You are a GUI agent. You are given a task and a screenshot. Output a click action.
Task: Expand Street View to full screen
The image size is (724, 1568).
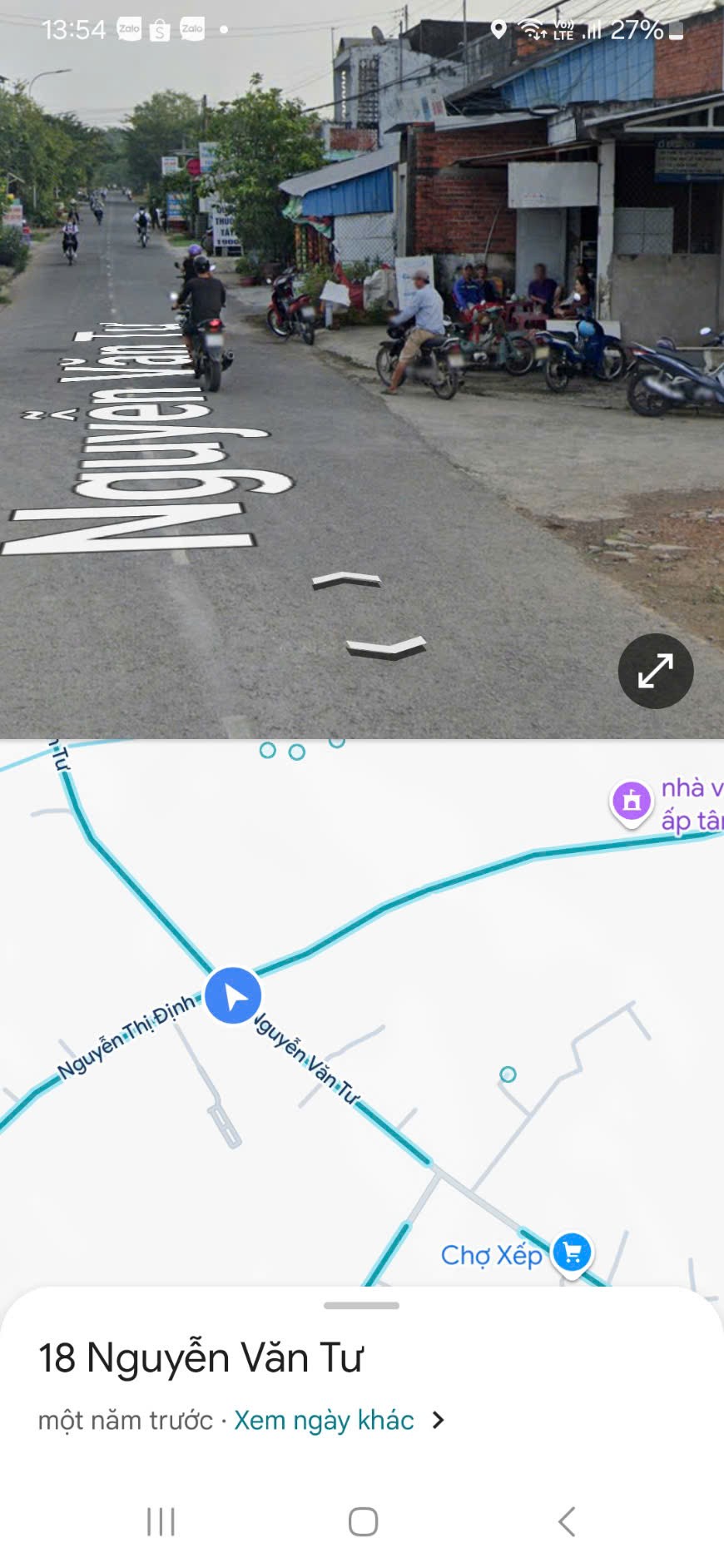click(655, 671)
